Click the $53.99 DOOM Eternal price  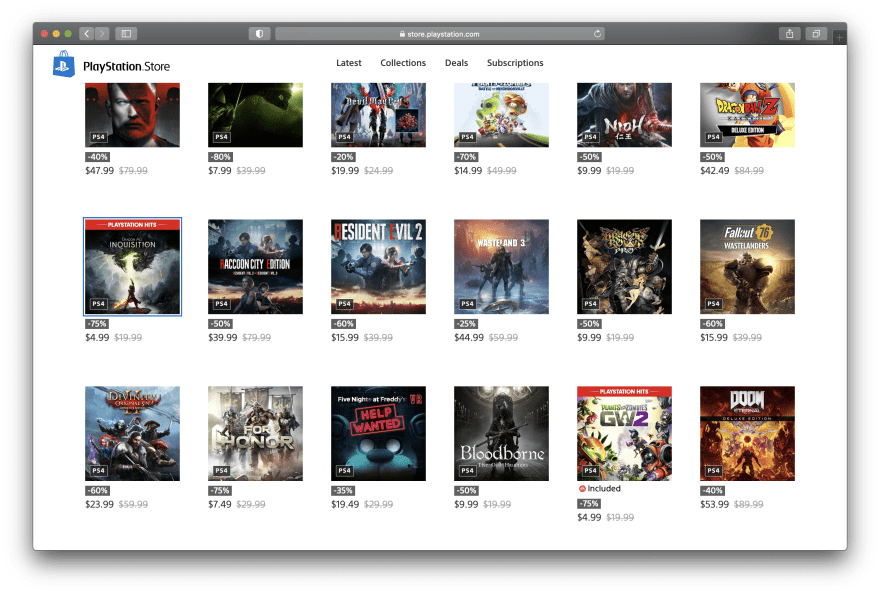point(714,504)
